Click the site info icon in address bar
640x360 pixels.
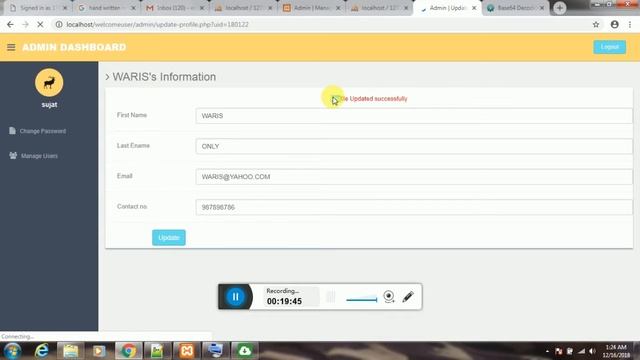[x=59, y=24]
